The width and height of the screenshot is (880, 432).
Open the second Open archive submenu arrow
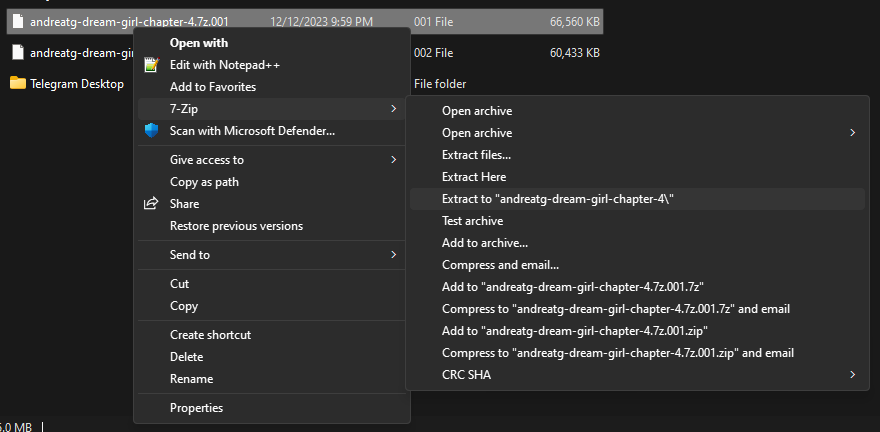click(x=852, y=133)
